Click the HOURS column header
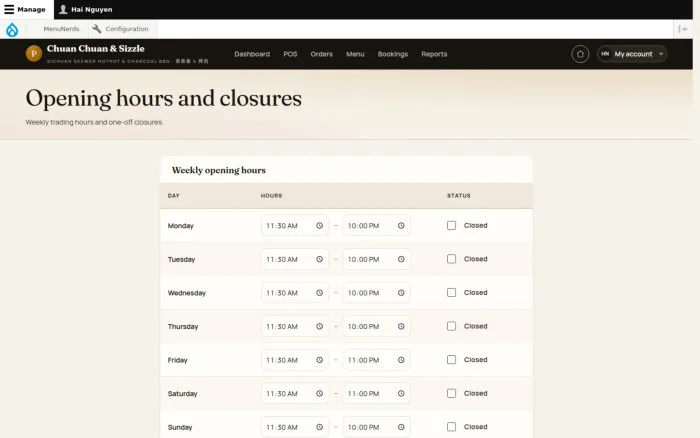 point(271,196)
